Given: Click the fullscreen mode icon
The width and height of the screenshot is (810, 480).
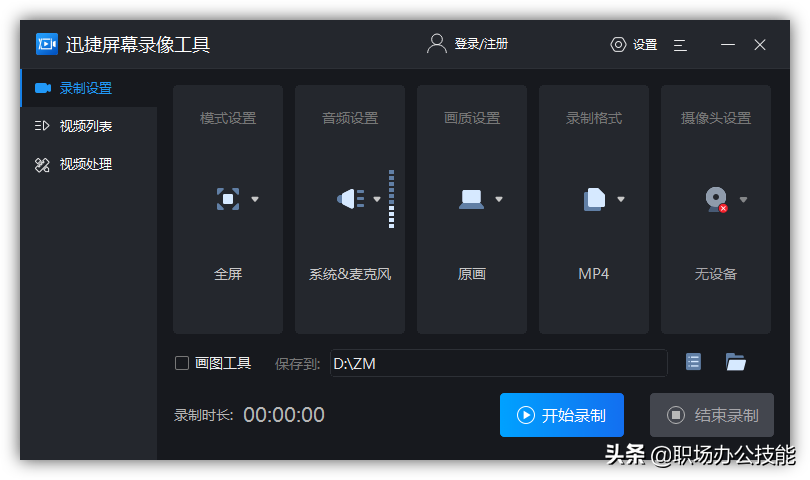Looking at the screenshot, I should tap(228, 199).
